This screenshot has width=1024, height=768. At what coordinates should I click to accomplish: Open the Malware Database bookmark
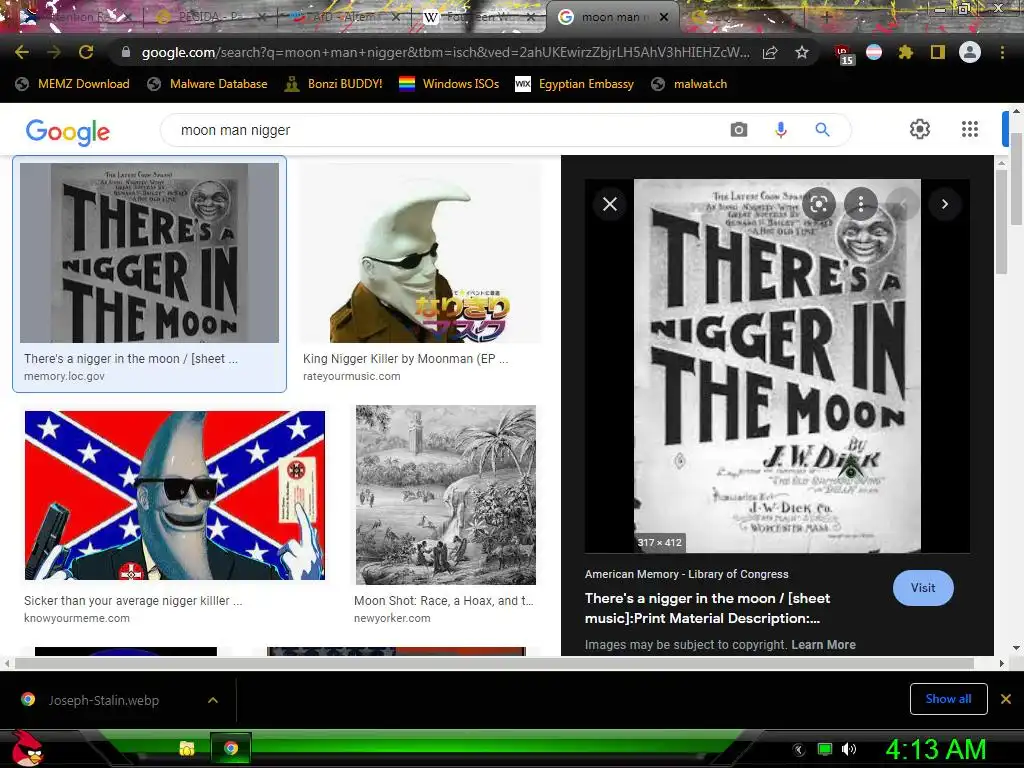pos(207,84)
